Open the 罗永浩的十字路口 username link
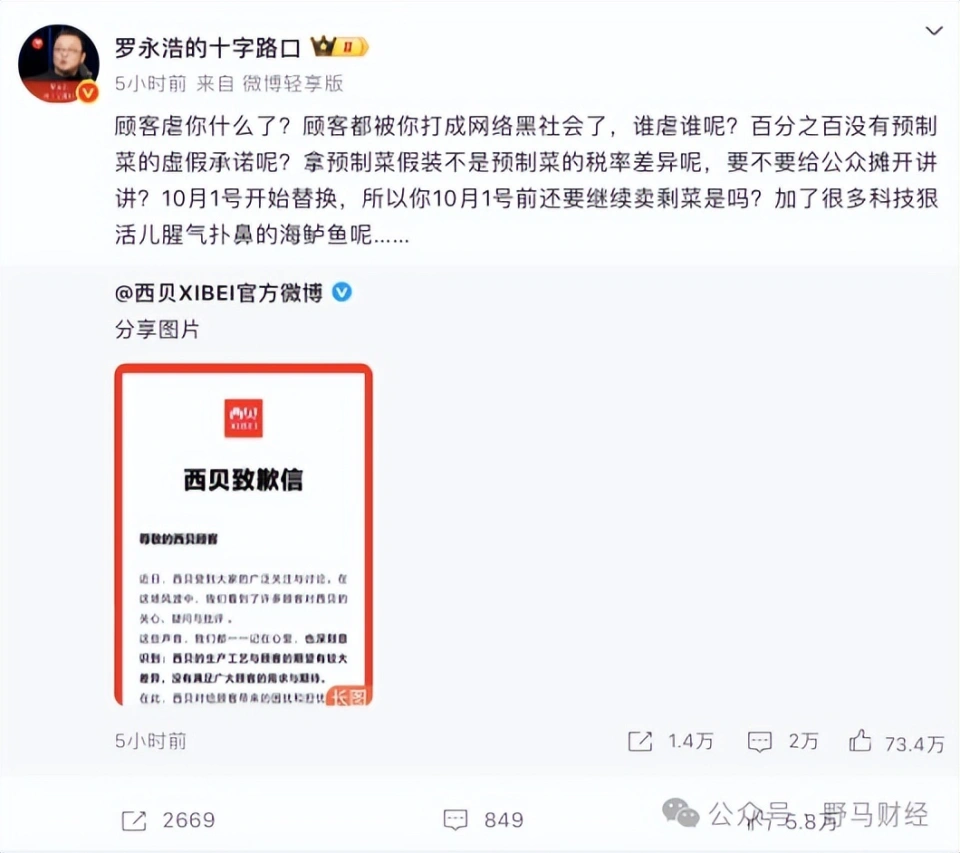 coord(208,48)
